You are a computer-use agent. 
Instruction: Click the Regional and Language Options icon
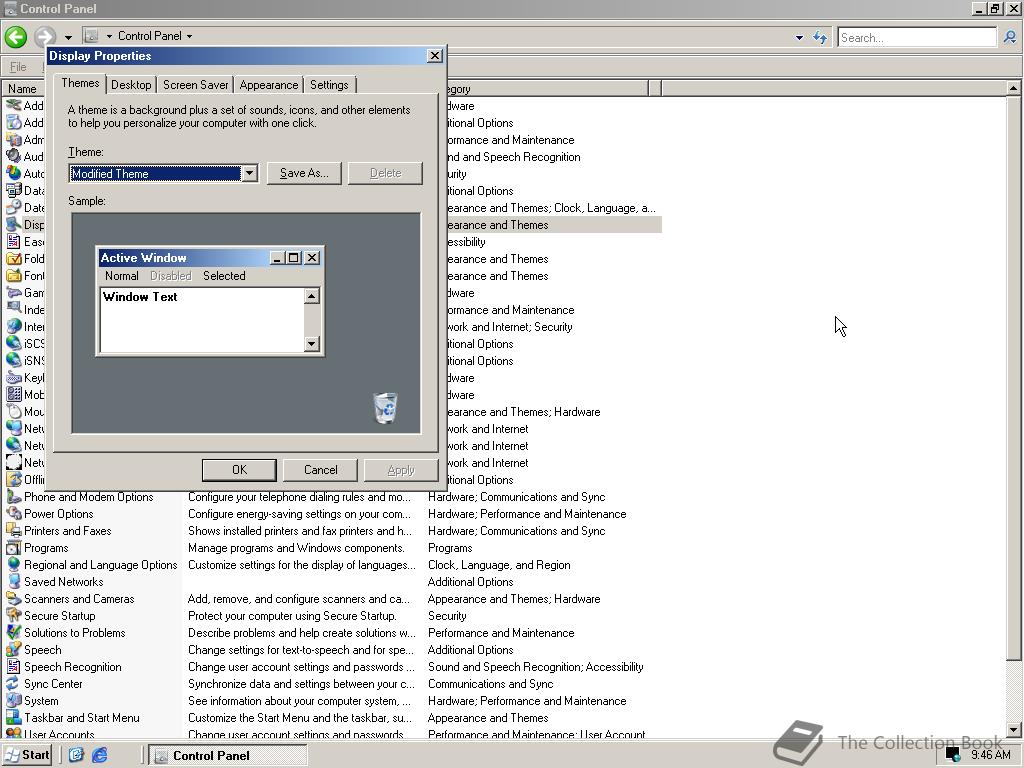coord(13,565)
